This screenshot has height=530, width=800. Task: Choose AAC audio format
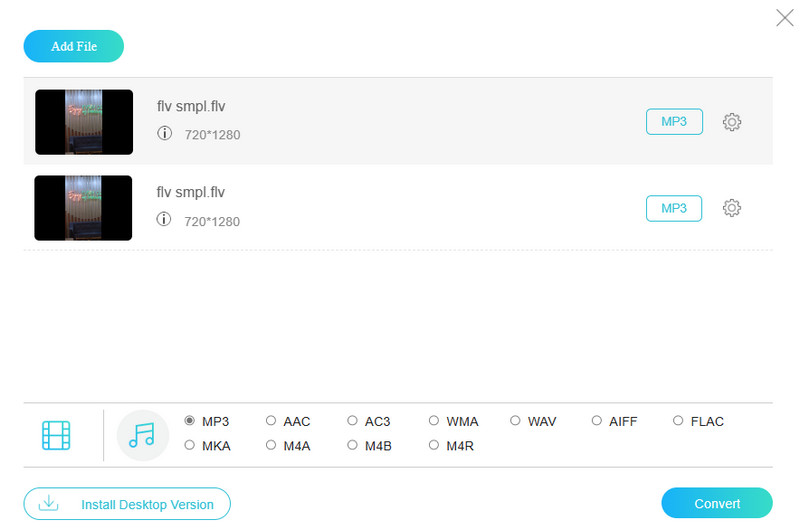271,421
